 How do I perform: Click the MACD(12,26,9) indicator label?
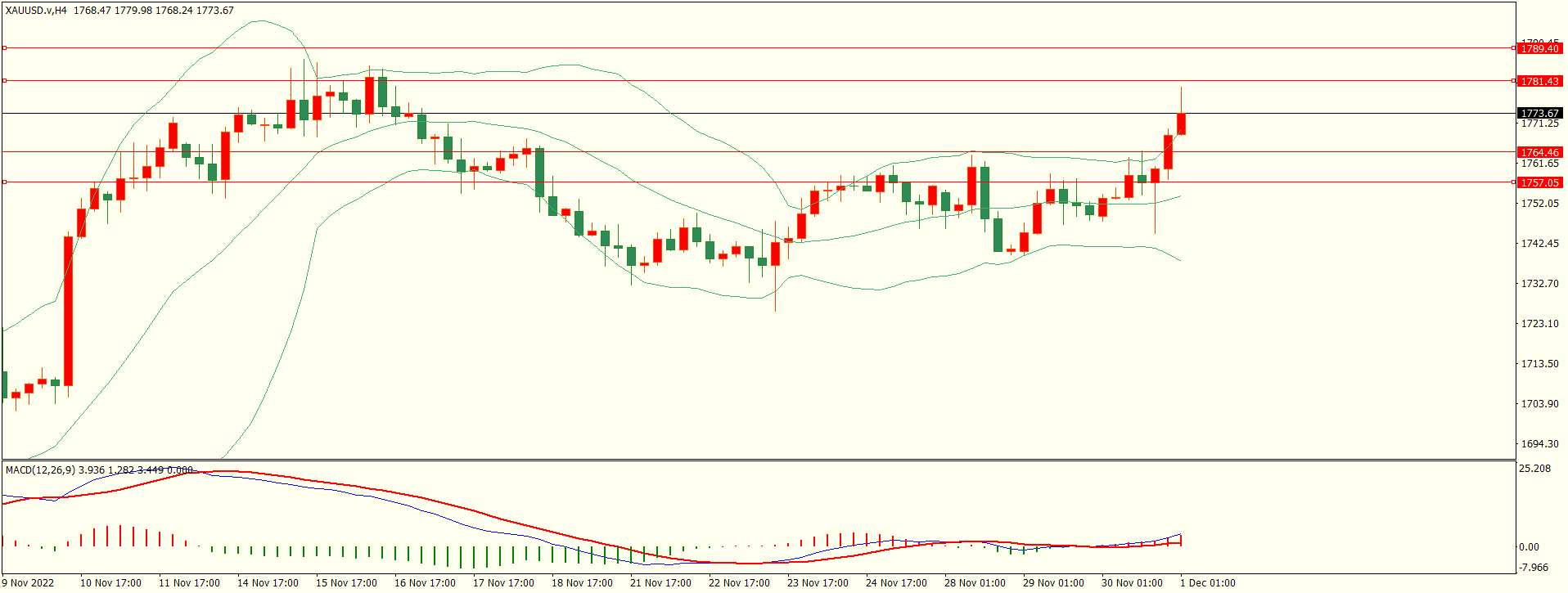pyautogui.click(x=40, y=469)
